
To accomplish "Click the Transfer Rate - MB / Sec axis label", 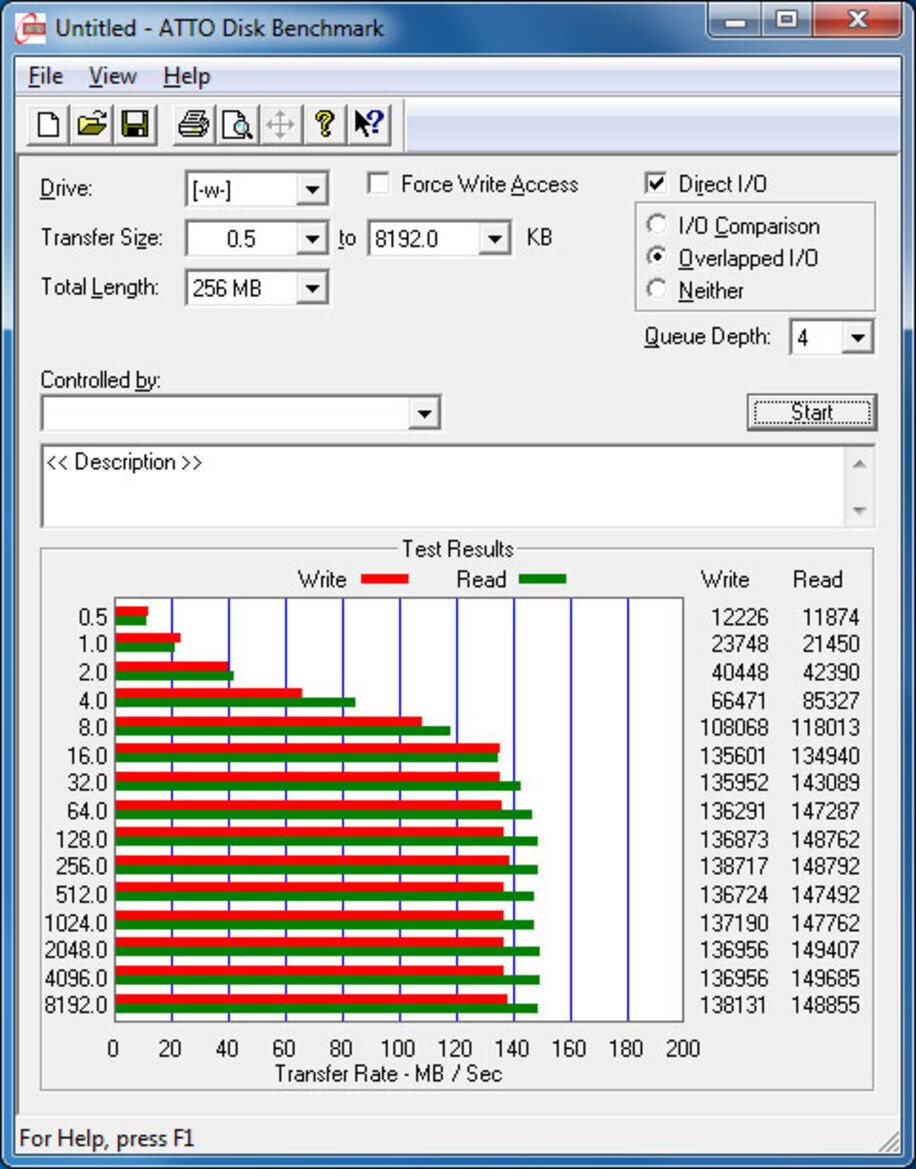I will (x=388, y=1074).
